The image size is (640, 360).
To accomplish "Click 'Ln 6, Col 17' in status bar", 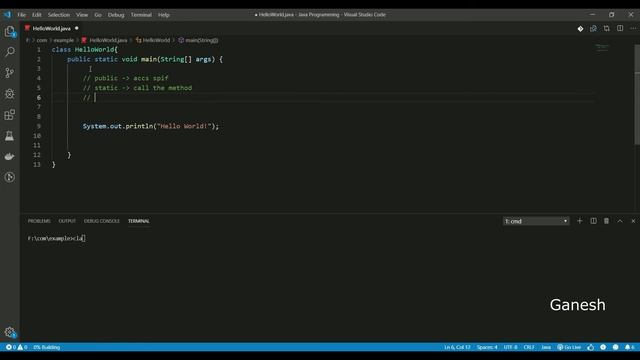I will [457, 347].
